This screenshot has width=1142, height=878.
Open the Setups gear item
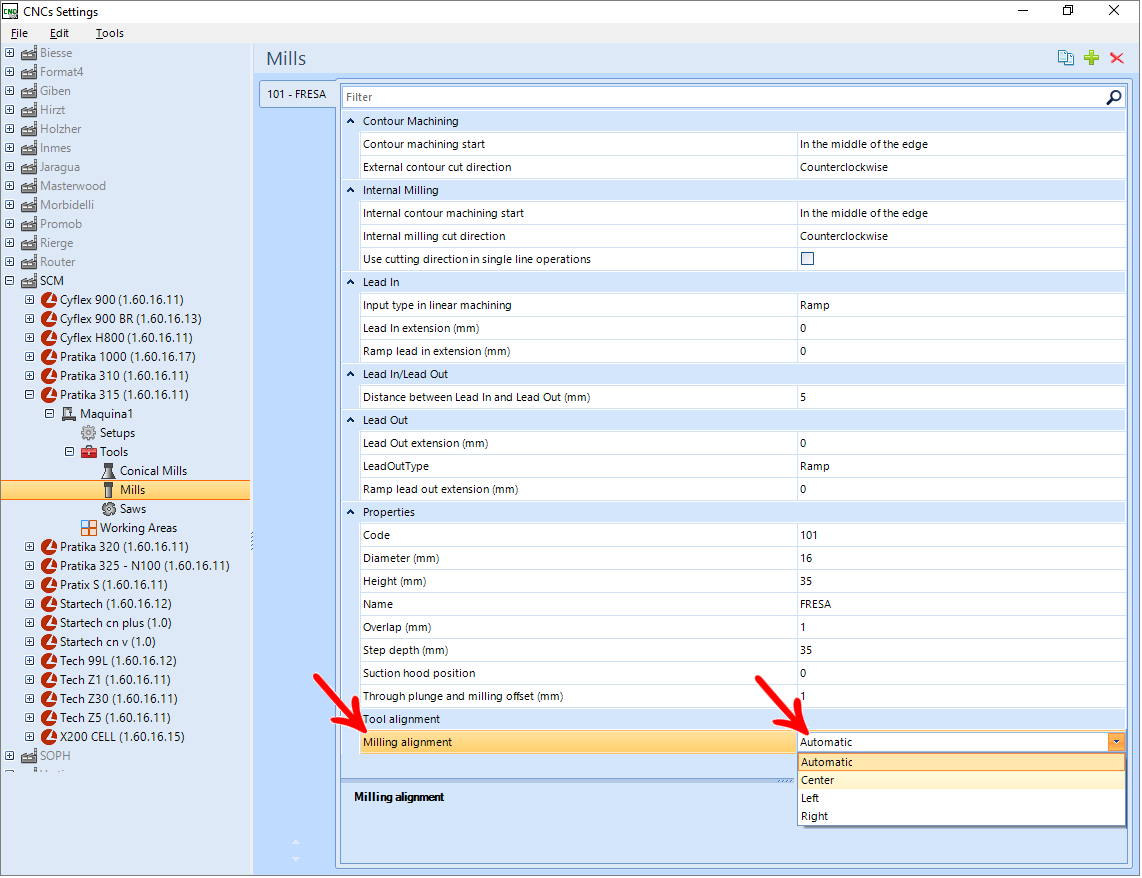pos(88,433)
